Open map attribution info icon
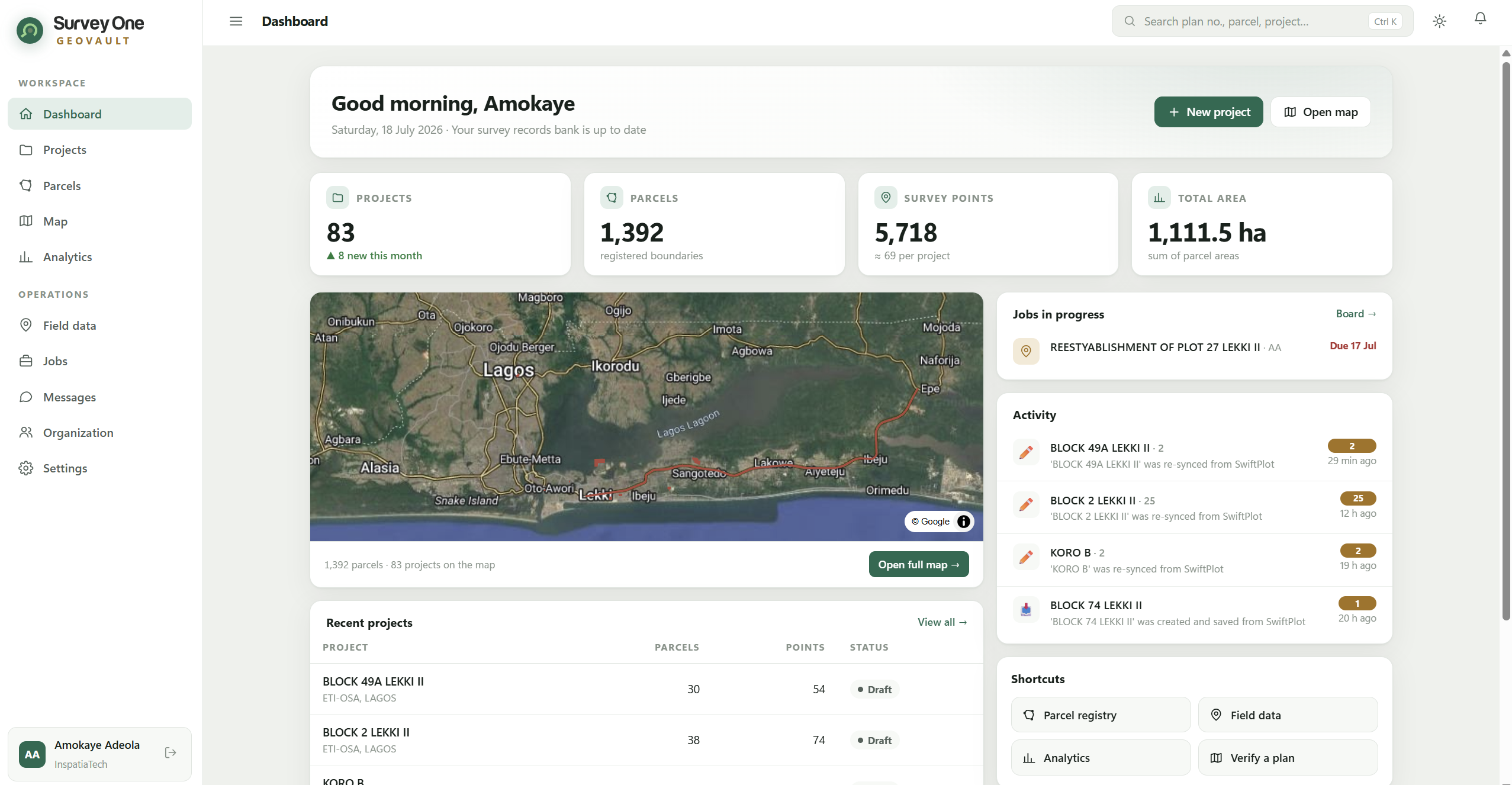The image size is (1512, 785). tap(963, 522)
